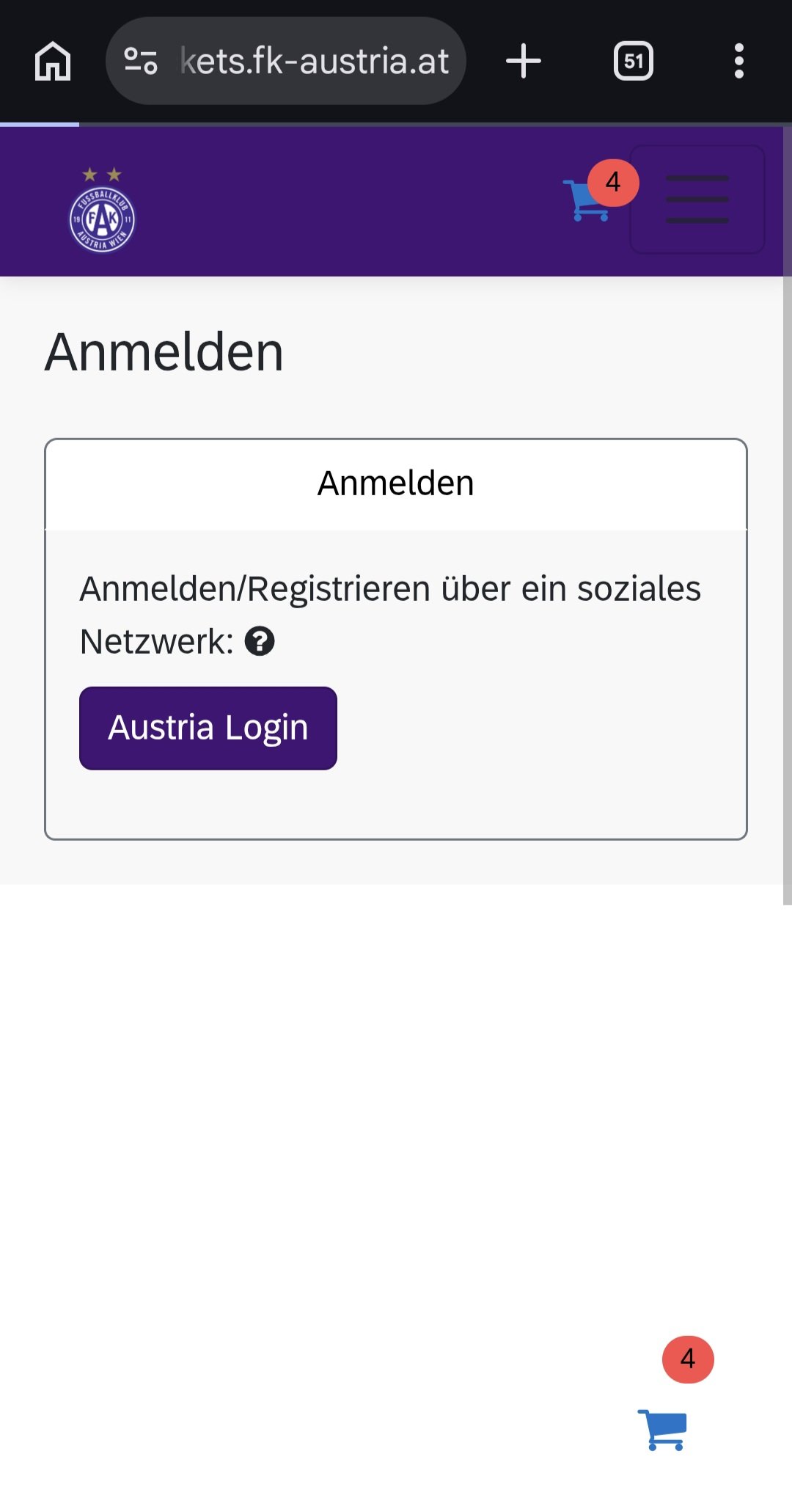Expand the hamburger navigation menu
Image resolution: width=792 pixels, height=1512 pixels.
697,200
